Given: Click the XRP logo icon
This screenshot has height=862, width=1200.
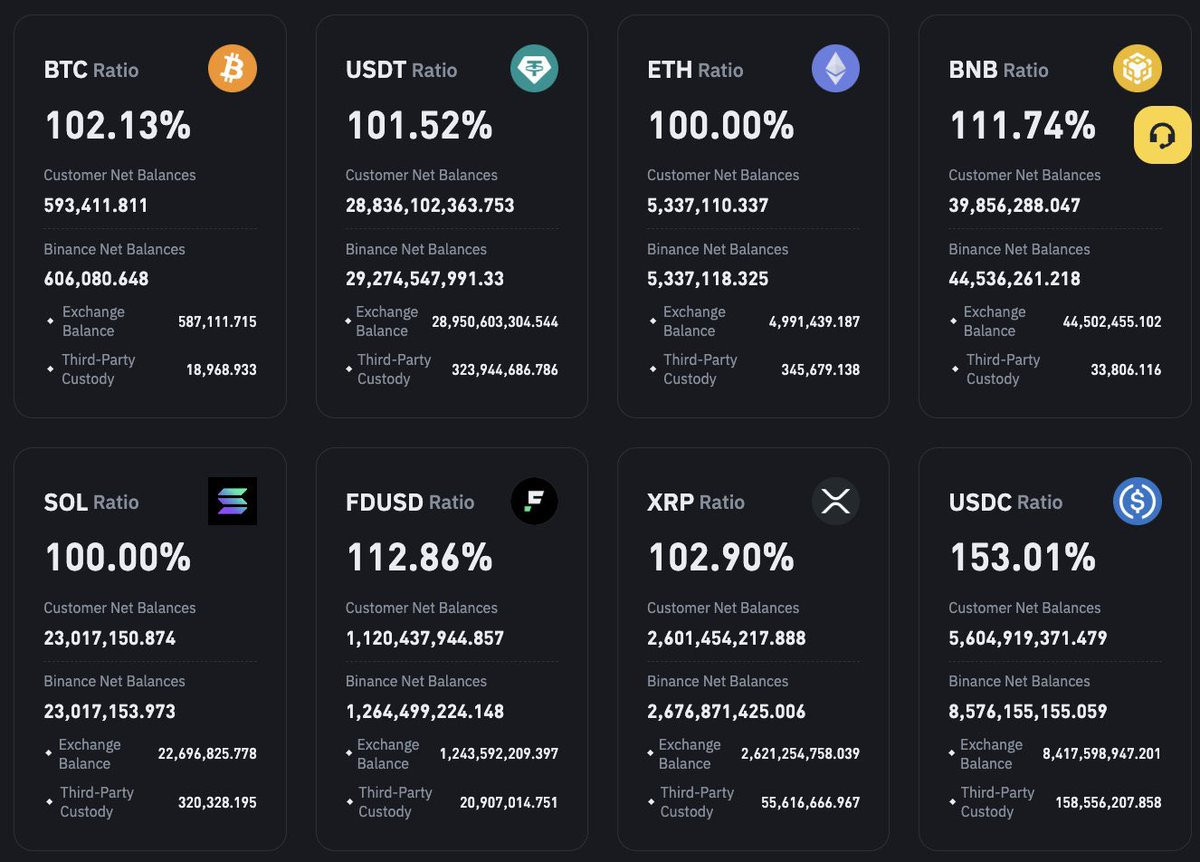Looking at the screenshot, I should click(835, 501).
